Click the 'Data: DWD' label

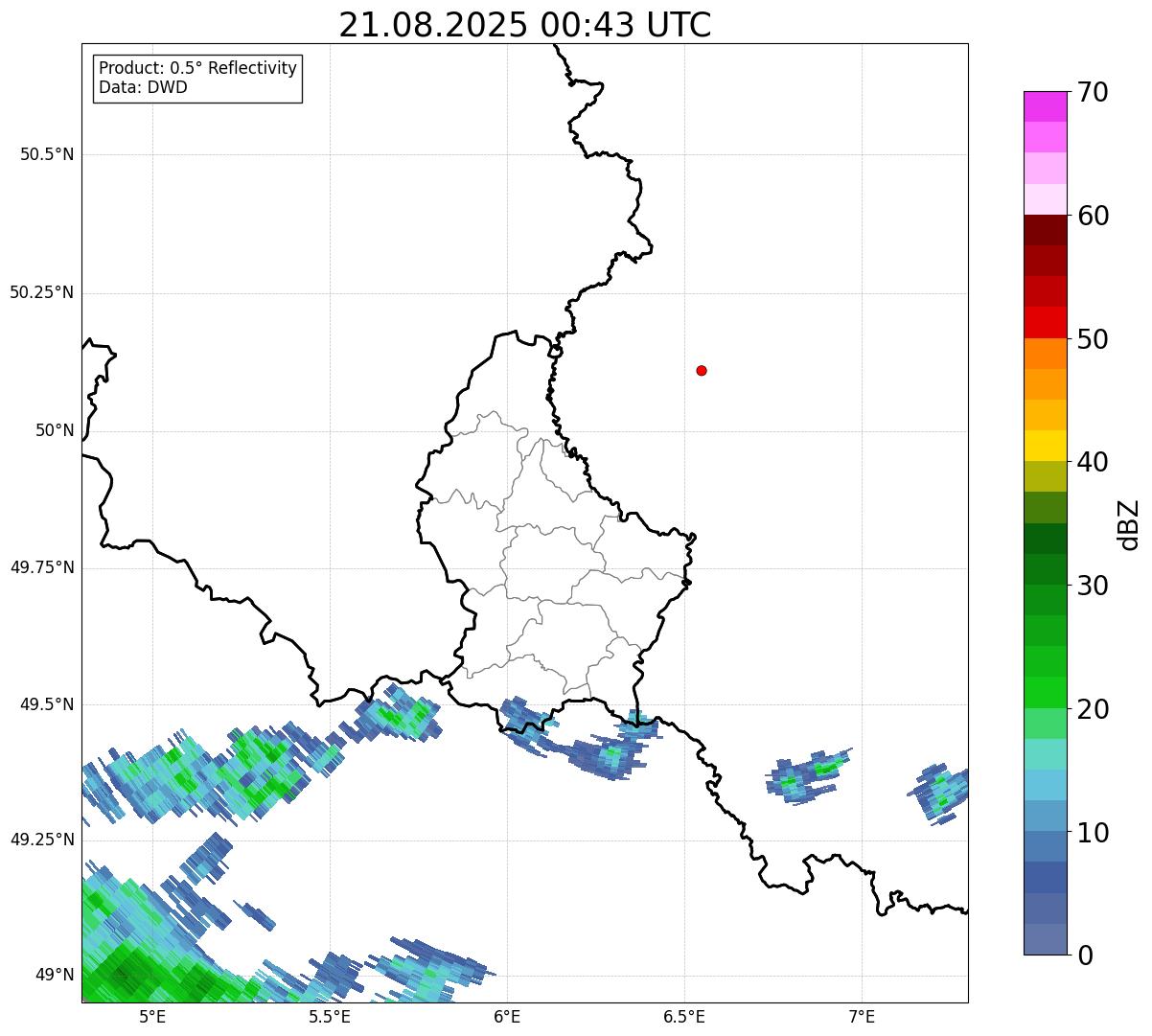click(x=144, y=87)
